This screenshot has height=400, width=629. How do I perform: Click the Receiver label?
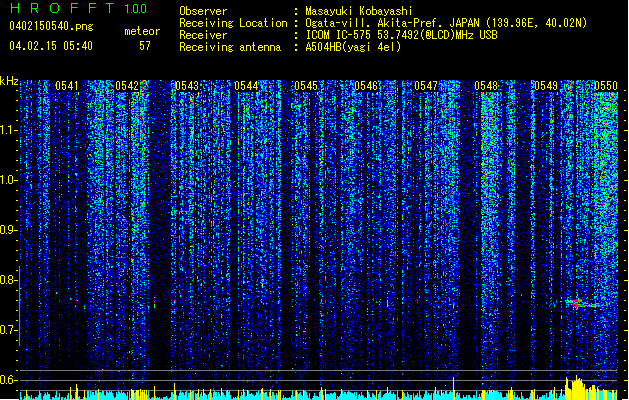click(203, 35)
